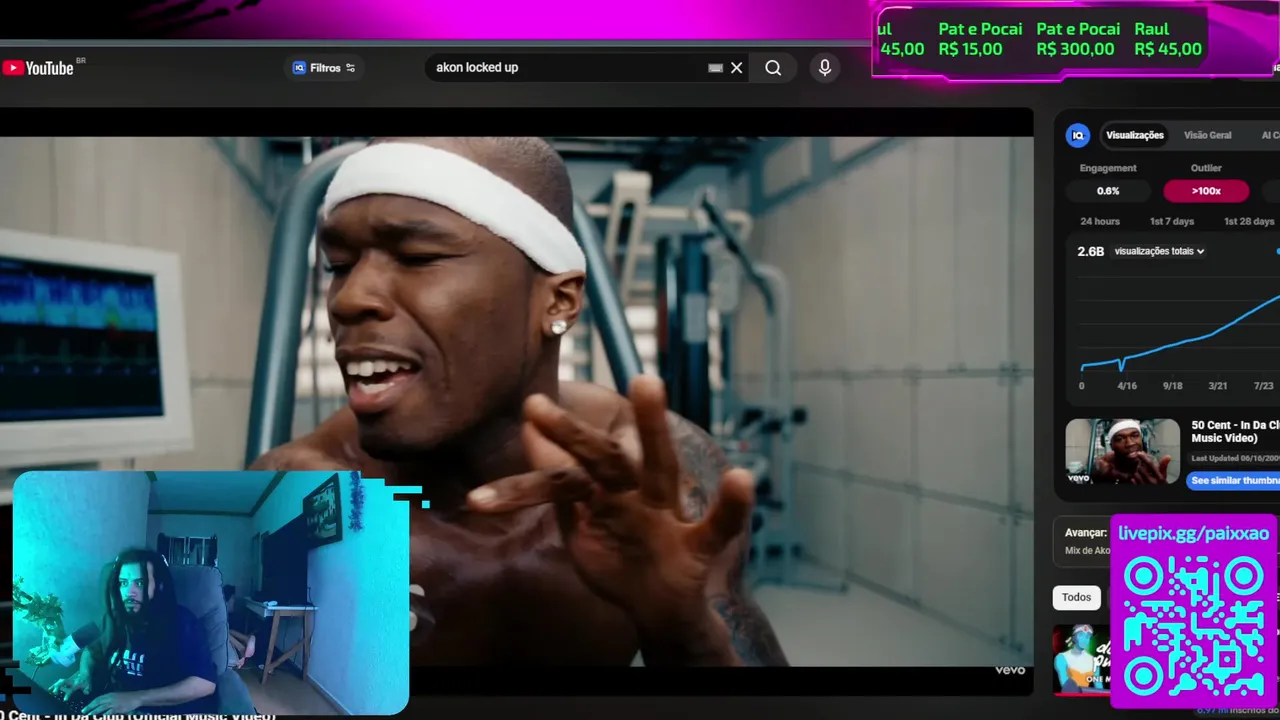Open the suggested video thumbnail below Todos
Screen dimensions: 1280x720
point(1082,658)
